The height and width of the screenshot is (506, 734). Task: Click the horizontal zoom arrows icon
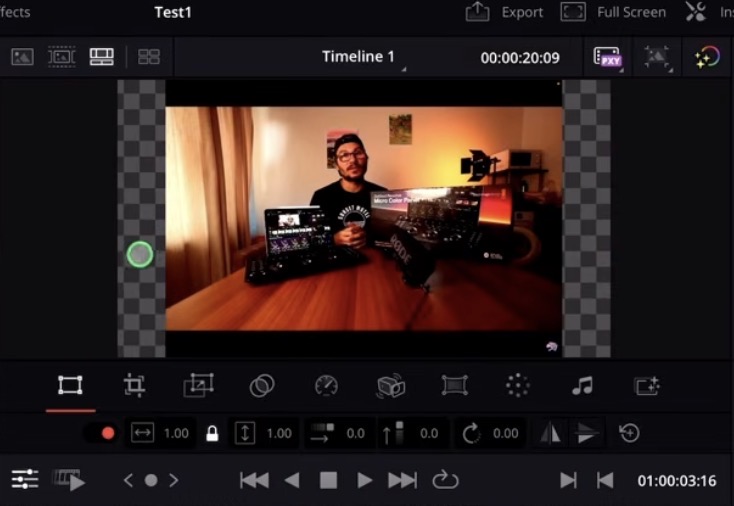coord(142,433)
